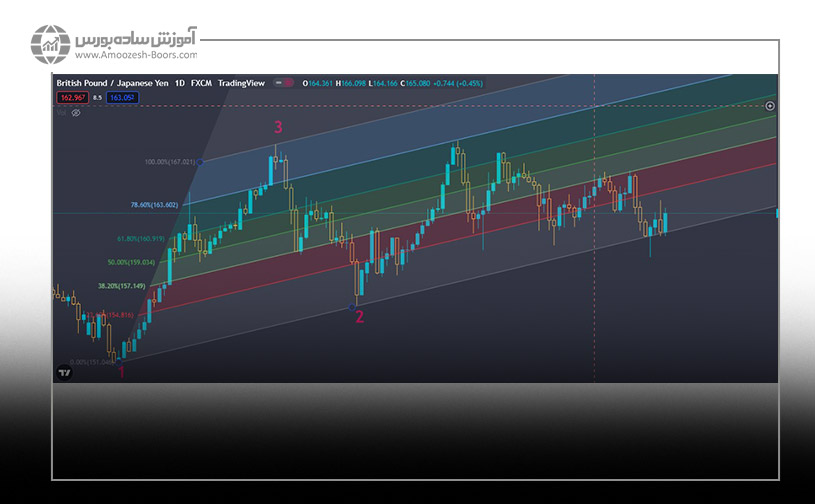Click the 61.80%(160.919) level label
Image resolution: width=815 pixels, height=504 pixels.
pos(140,239)
